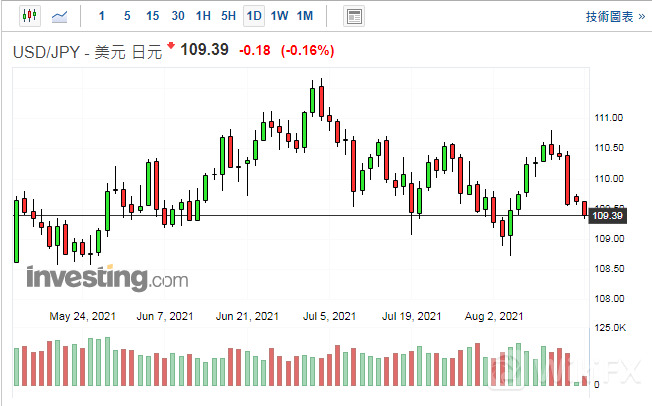The height and width of the screenshot is (406, 652).
Task: Switch to the area chart icon
Action: click(60, 16)
